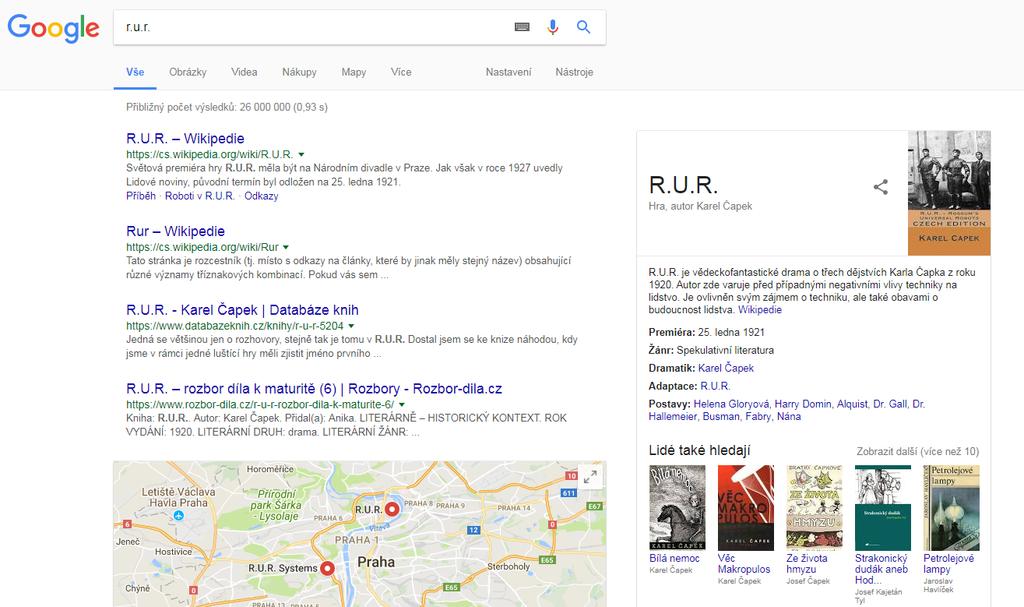Expand the map to full view
This screenshot has height=607, width=1024.
pyautogui.click(x=590, y=477)
